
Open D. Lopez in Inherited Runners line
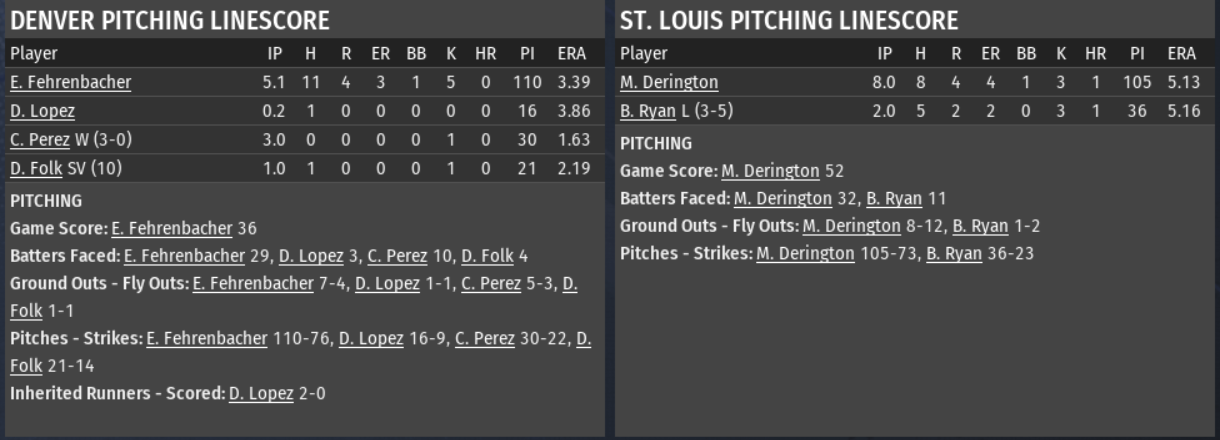coord(261,393)
